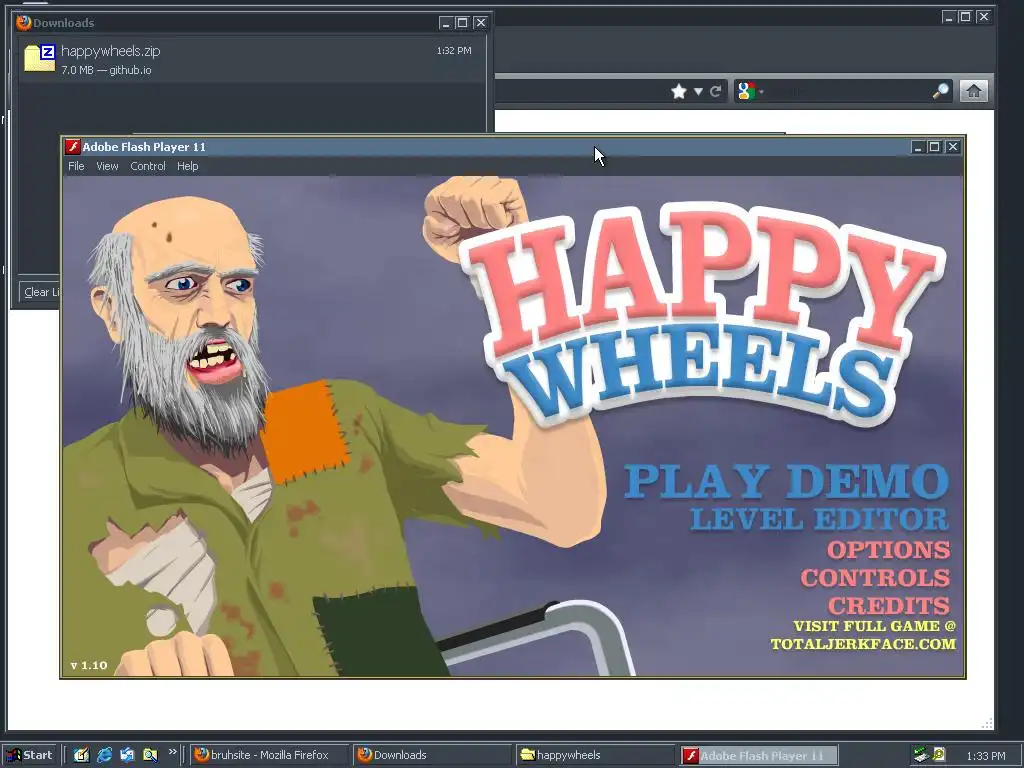
Task: Open the Google search engine dropdown
Action: [750, 91]
